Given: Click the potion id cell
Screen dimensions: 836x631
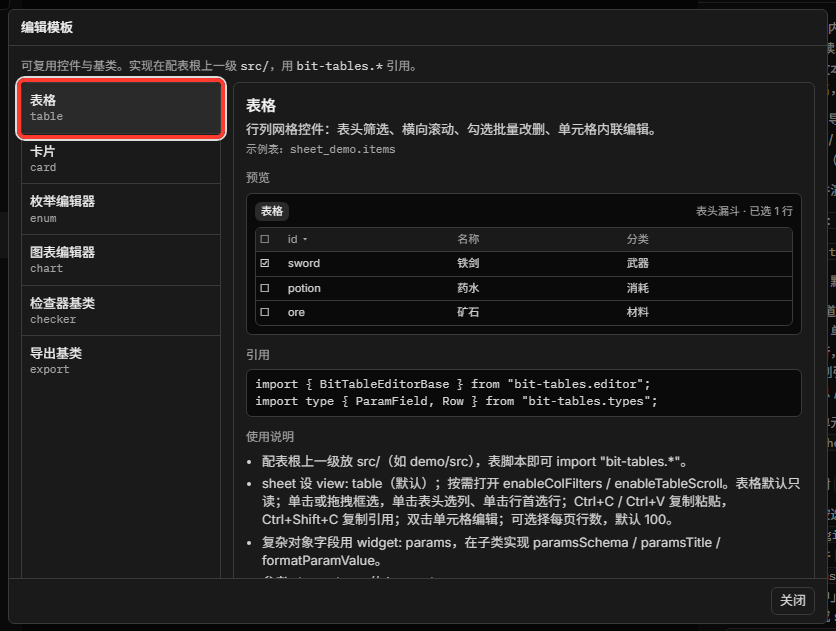Looking at the screenshot, I should [x=304, y=288].
